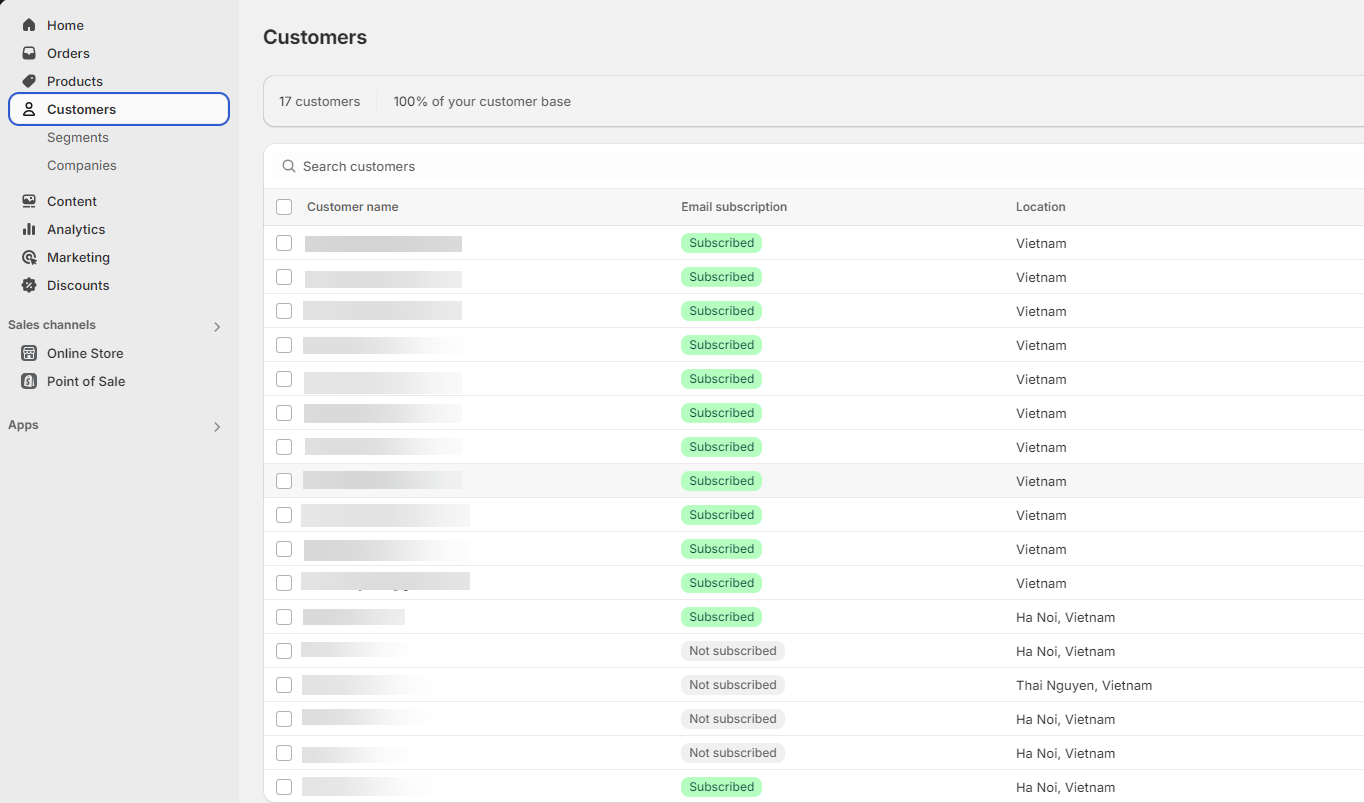
Task: Select the Customers person icon
Action: 29,109
